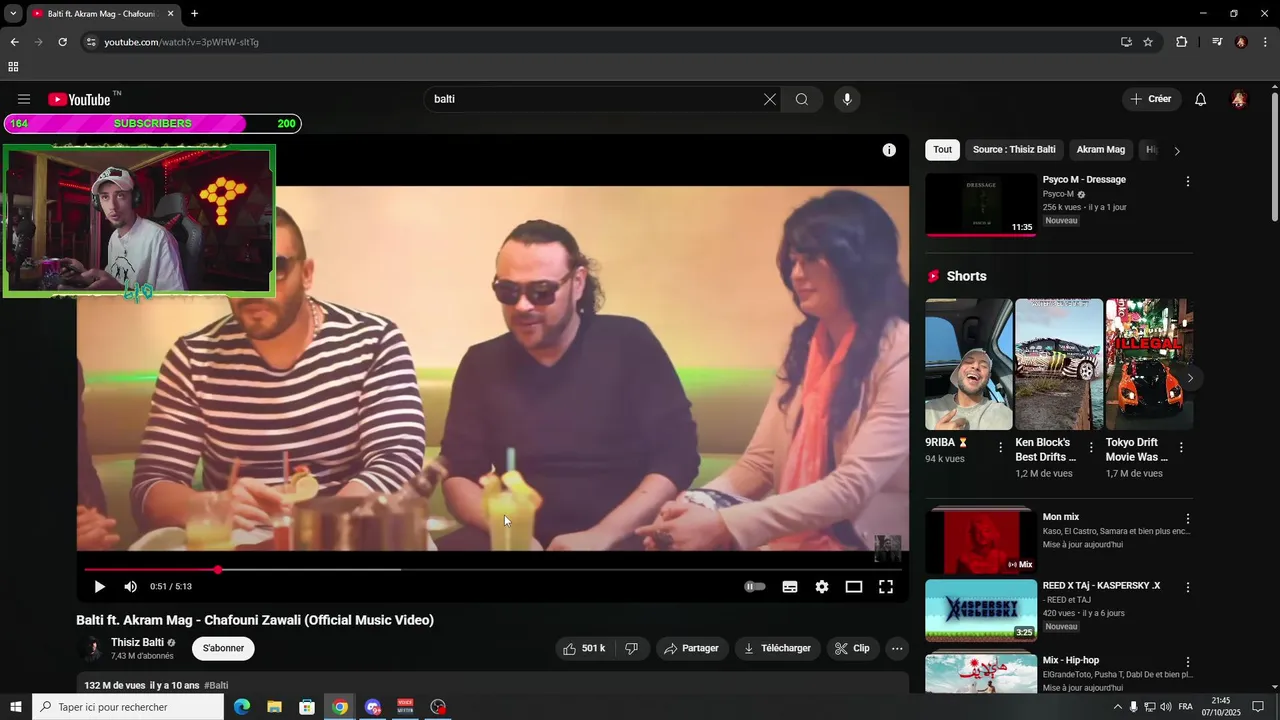
Task: Open the options menu for the 9RIBA short
Action: point(1001,448)
